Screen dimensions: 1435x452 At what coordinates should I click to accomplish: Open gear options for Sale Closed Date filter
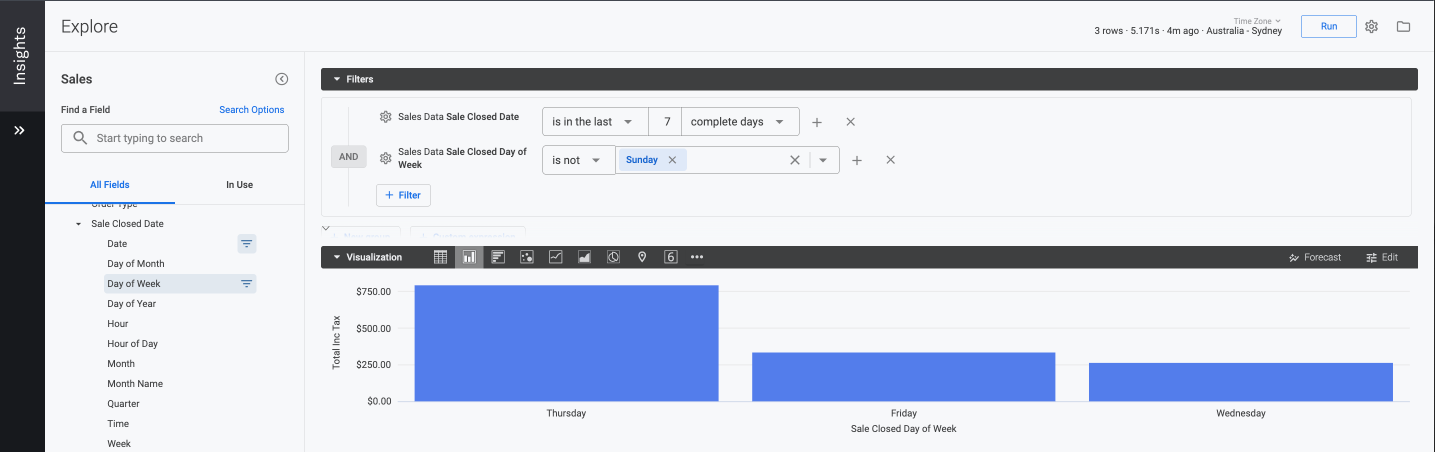pyautogui.click(x=385, y=117)
